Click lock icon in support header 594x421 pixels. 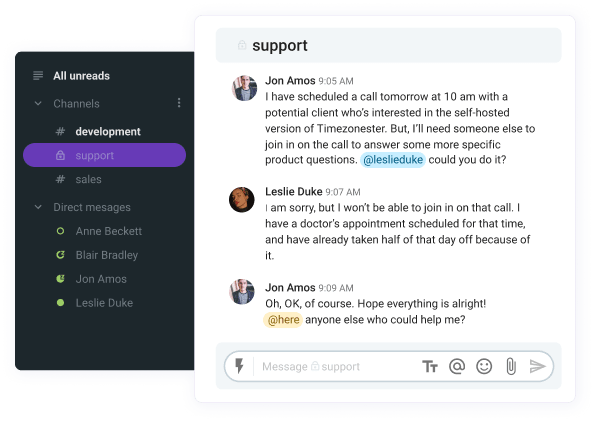[x=242, y=45]
